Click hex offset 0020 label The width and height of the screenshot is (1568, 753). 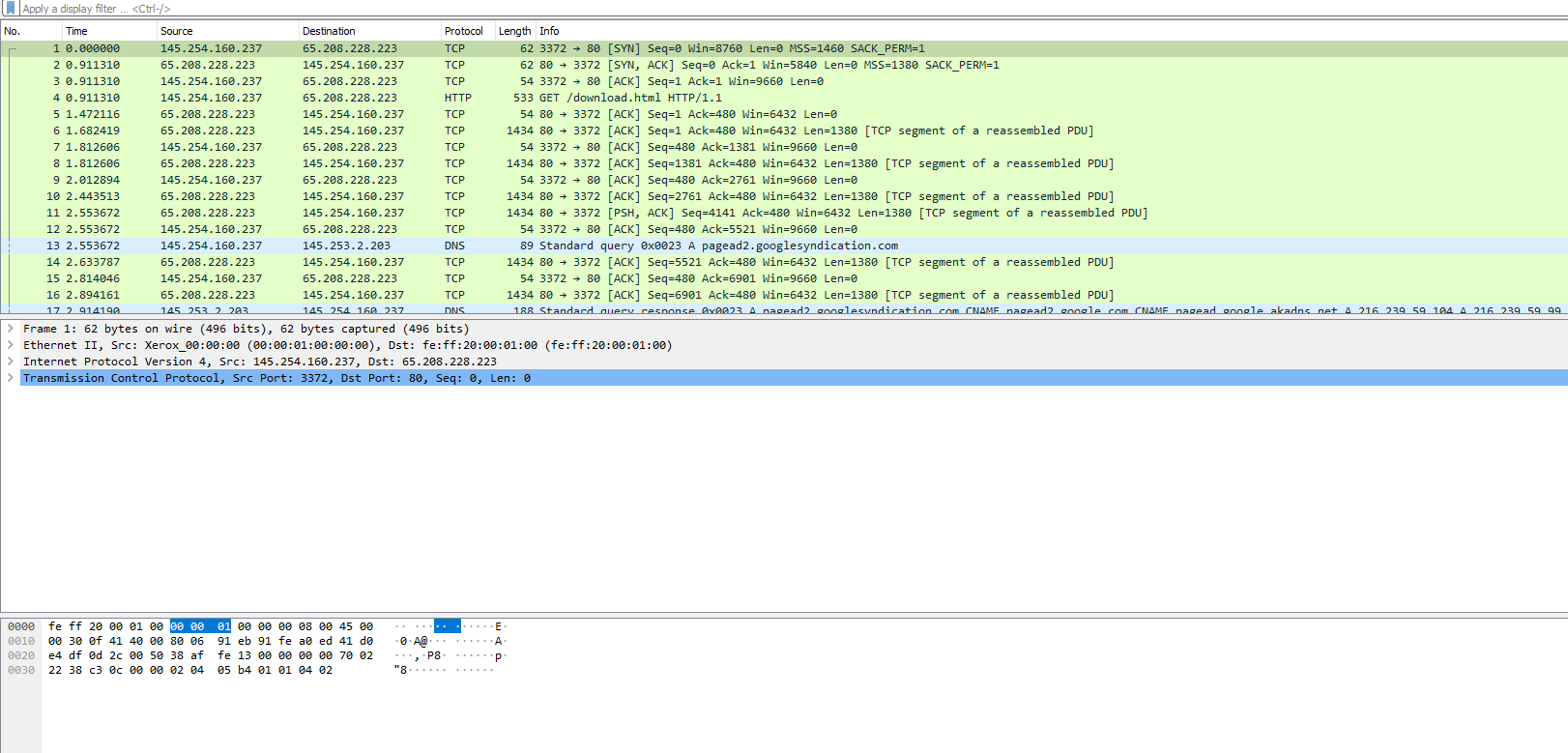[x=21, y=655]
